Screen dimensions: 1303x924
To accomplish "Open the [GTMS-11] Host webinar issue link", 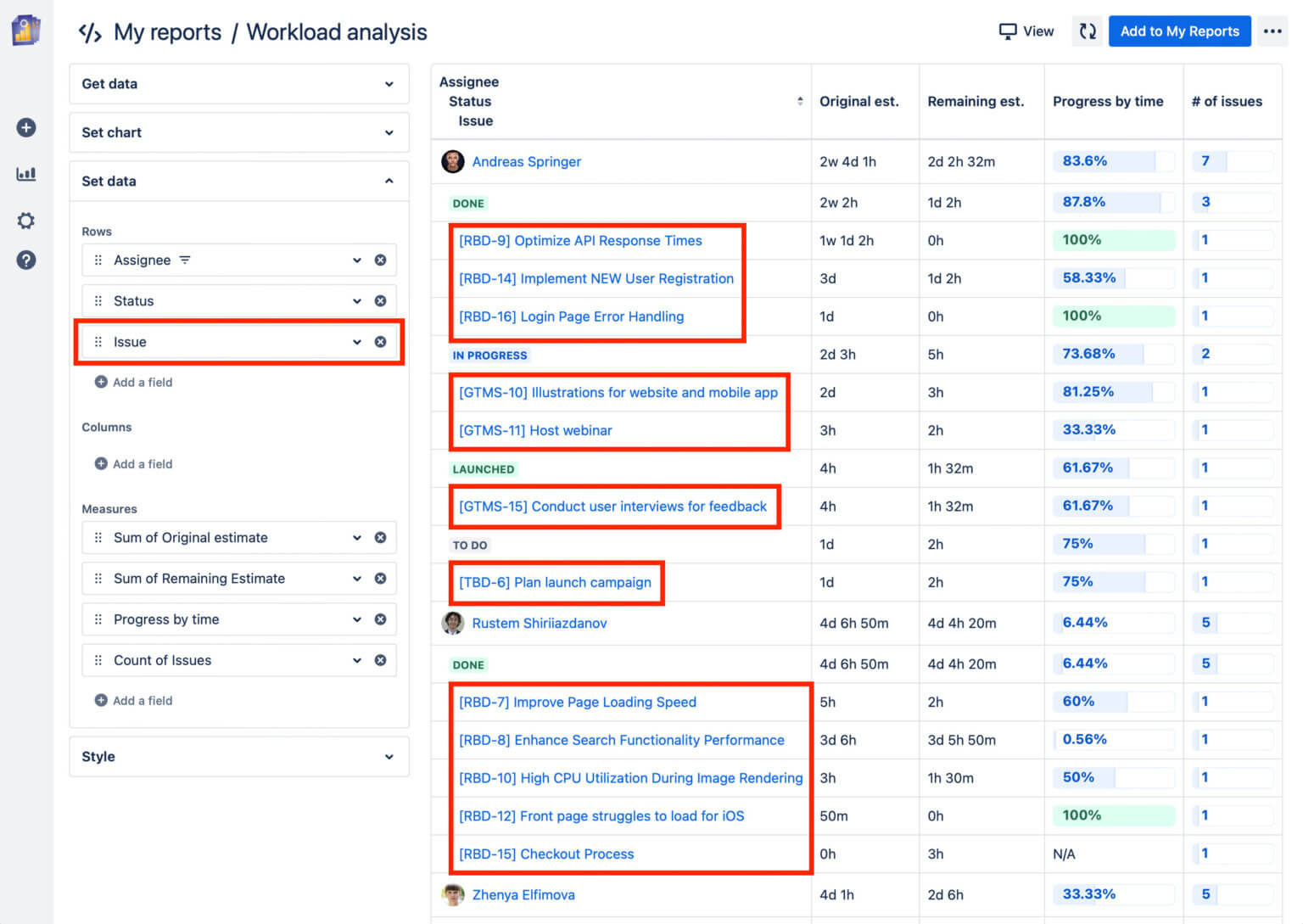I will click(535, 430).
